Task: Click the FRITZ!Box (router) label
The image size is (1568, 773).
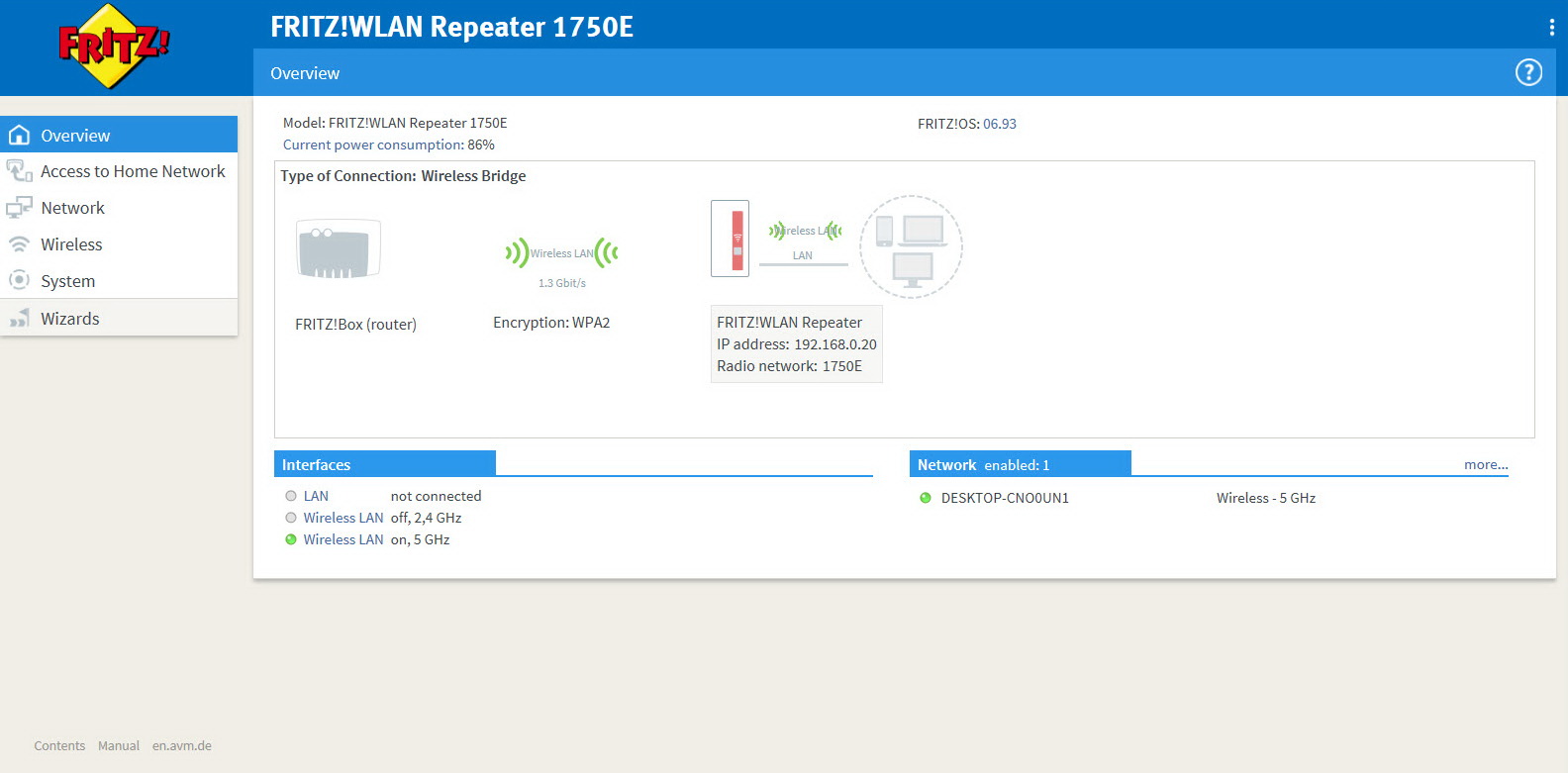Action: click(x=355, y=325)
